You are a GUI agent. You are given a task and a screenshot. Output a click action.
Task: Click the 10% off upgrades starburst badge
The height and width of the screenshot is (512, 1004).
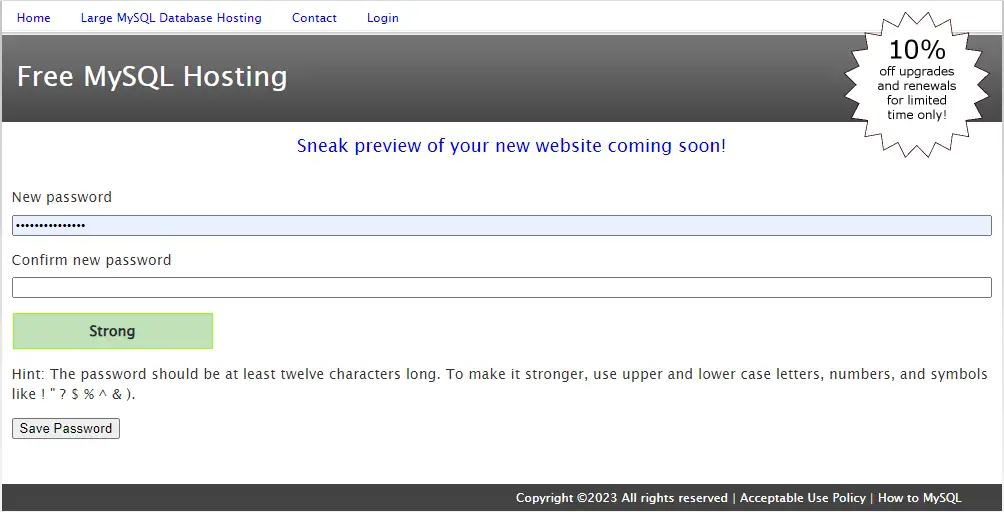[917, 84]
